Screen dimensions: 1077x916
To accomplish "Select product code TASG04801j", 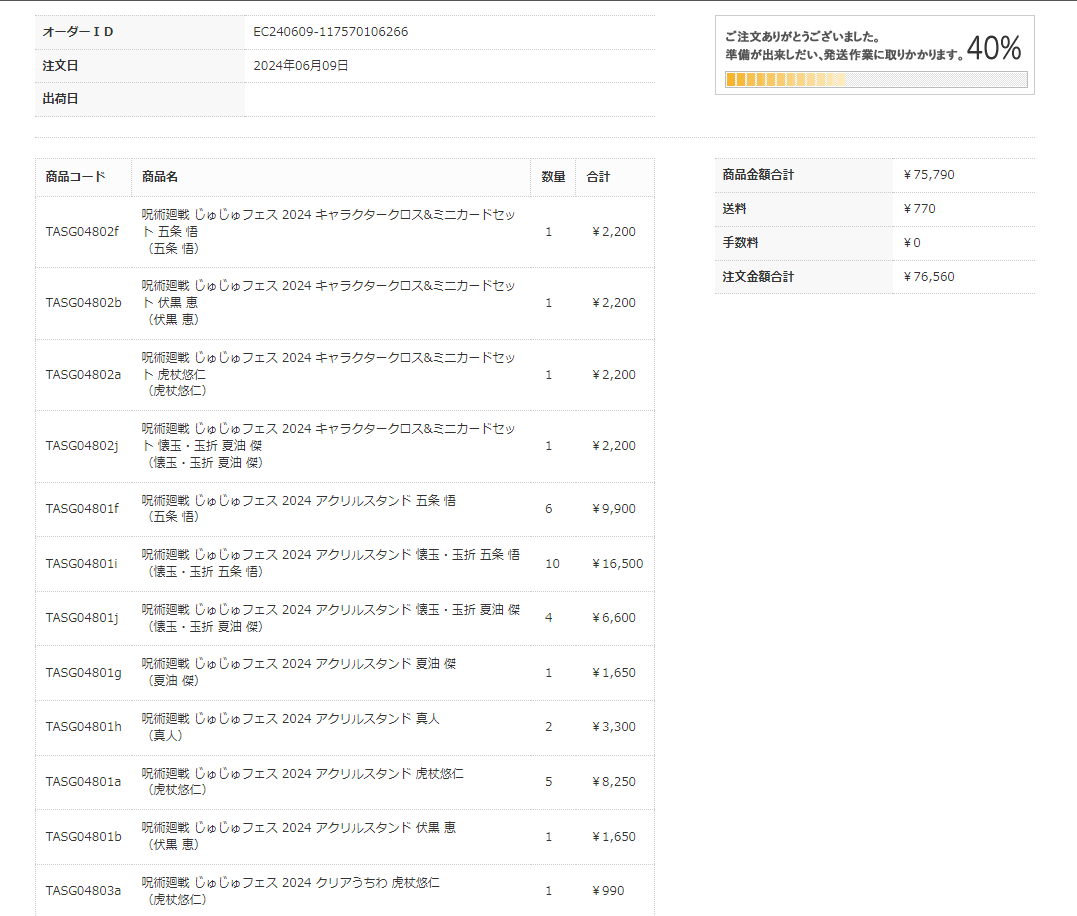I will 82,618.
